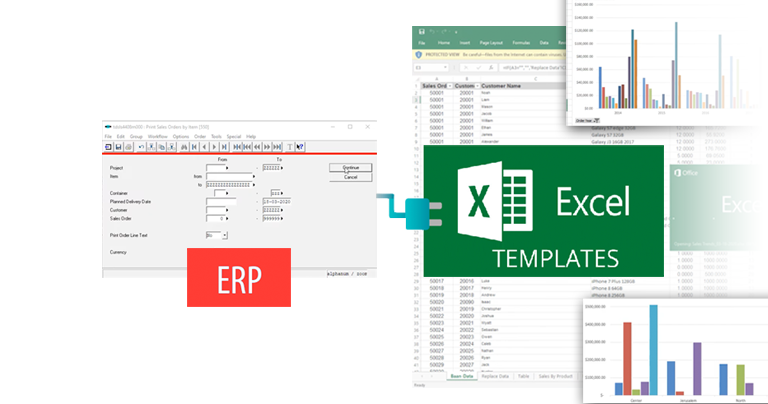Open the Page Layout ribbon tab in Excel
Screen dimensions: 768x404
pos(491,43)
